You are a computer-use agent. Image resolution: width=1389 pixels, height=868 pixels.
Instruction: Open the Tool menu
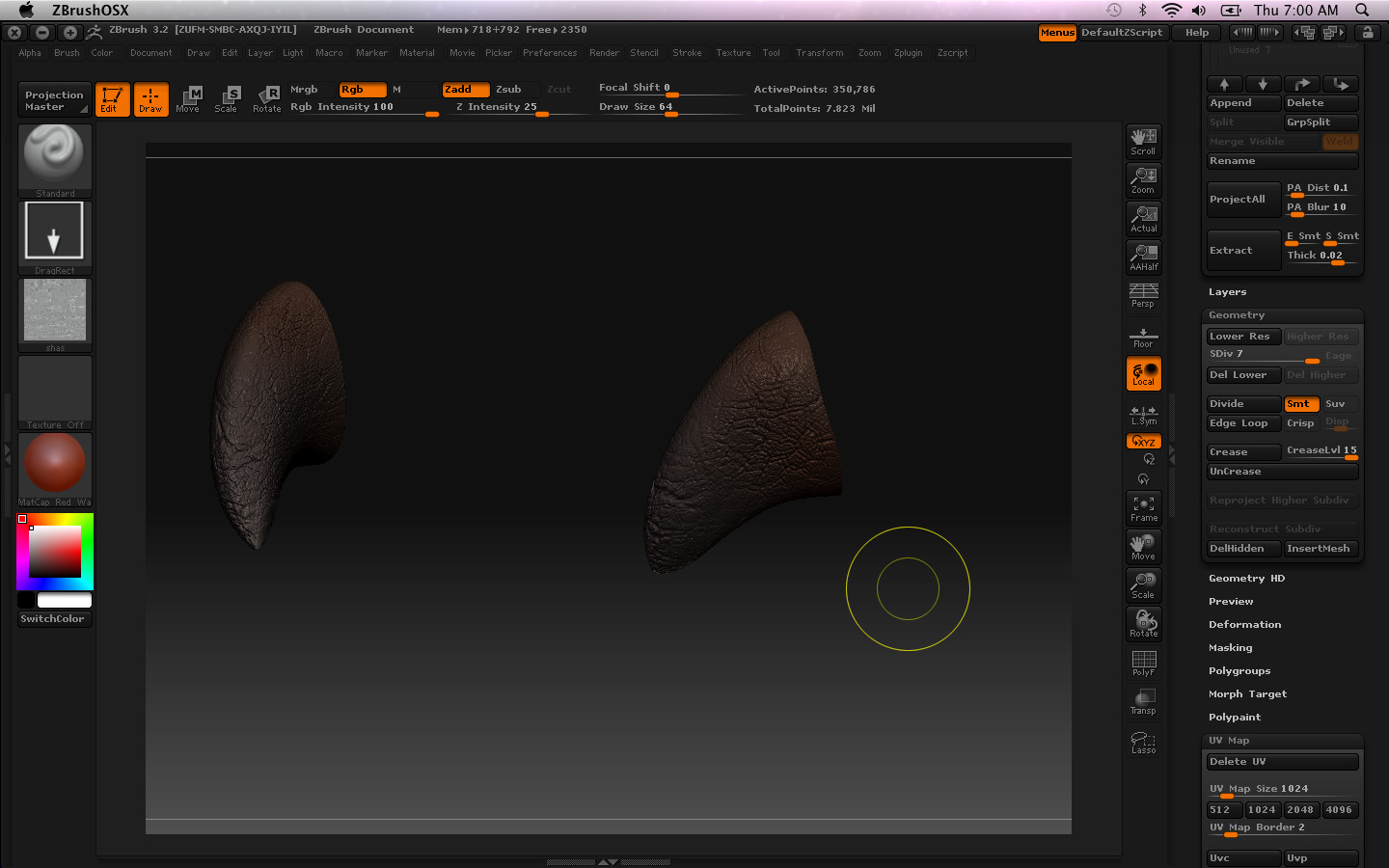[771, 53]
